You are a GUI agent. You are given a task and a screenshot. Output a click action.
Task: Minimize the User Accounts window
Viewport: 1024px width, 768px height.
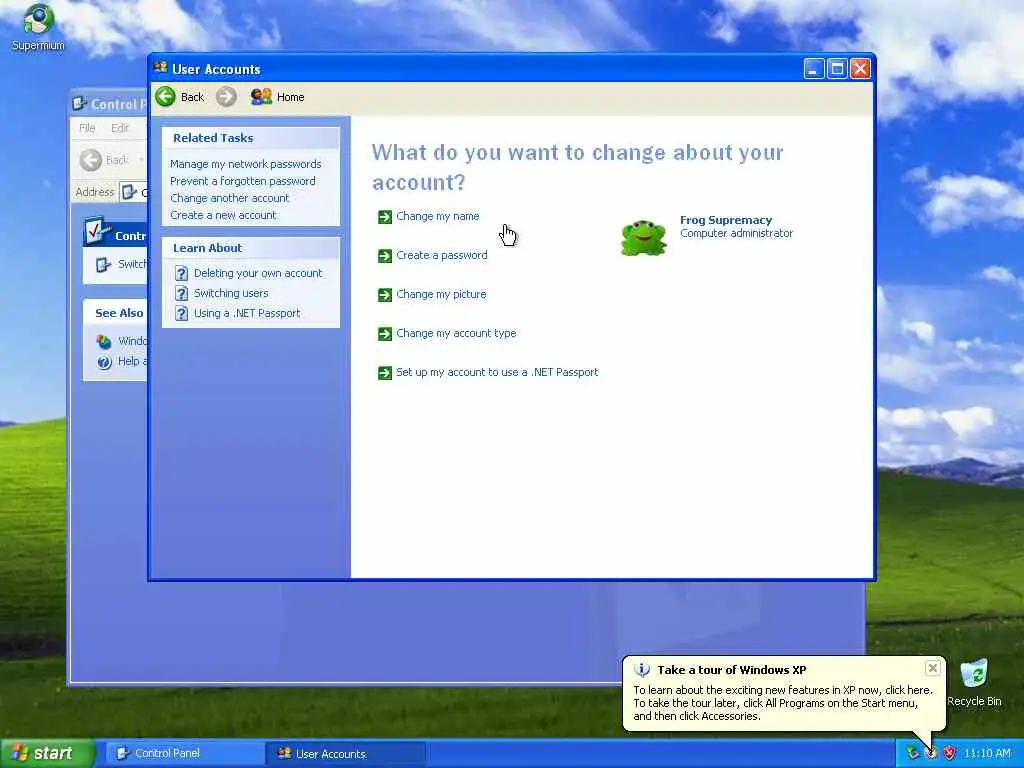point(814,69)
